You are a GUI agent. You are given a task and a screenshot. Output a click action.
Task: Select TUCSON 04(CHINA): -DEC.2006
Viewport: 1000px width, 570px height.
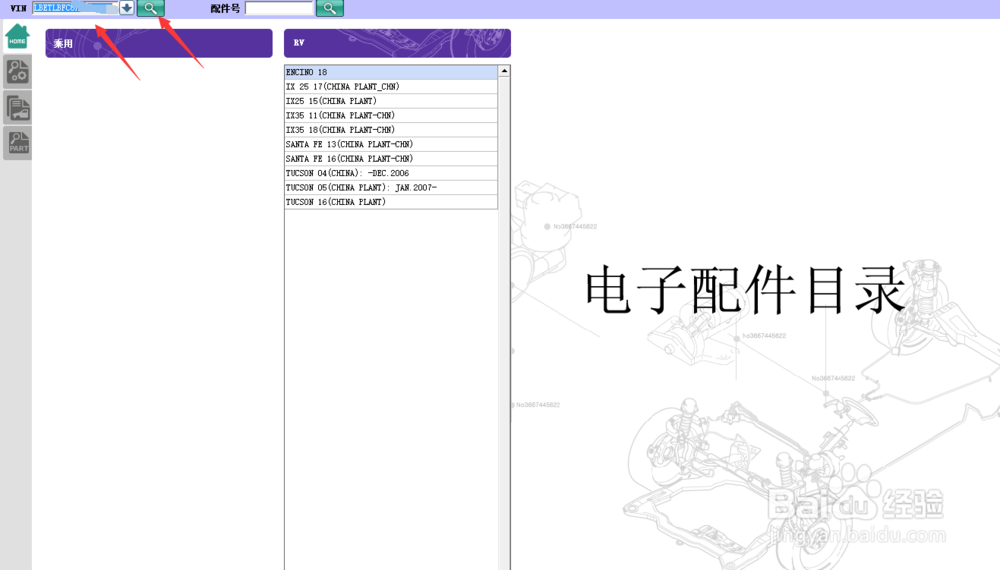[x=391, y=173]
